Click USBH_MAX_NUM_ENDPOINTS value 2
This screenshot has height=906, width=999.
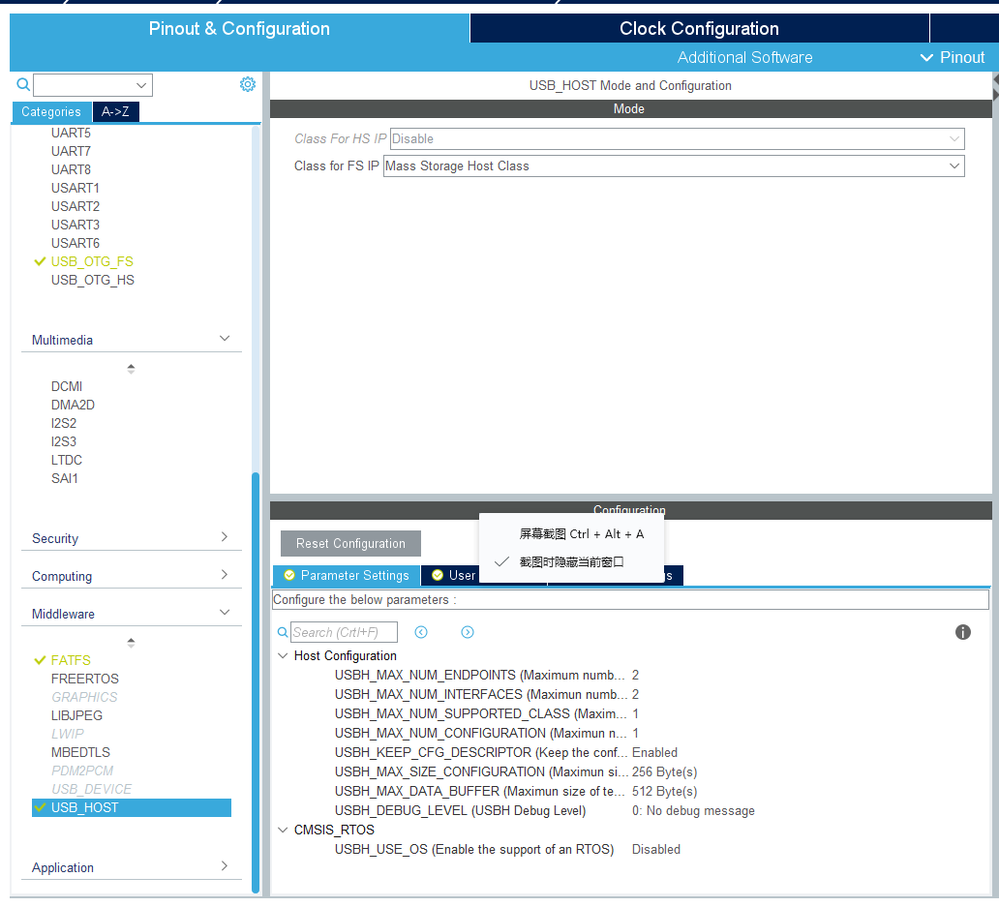click(635, 675)
